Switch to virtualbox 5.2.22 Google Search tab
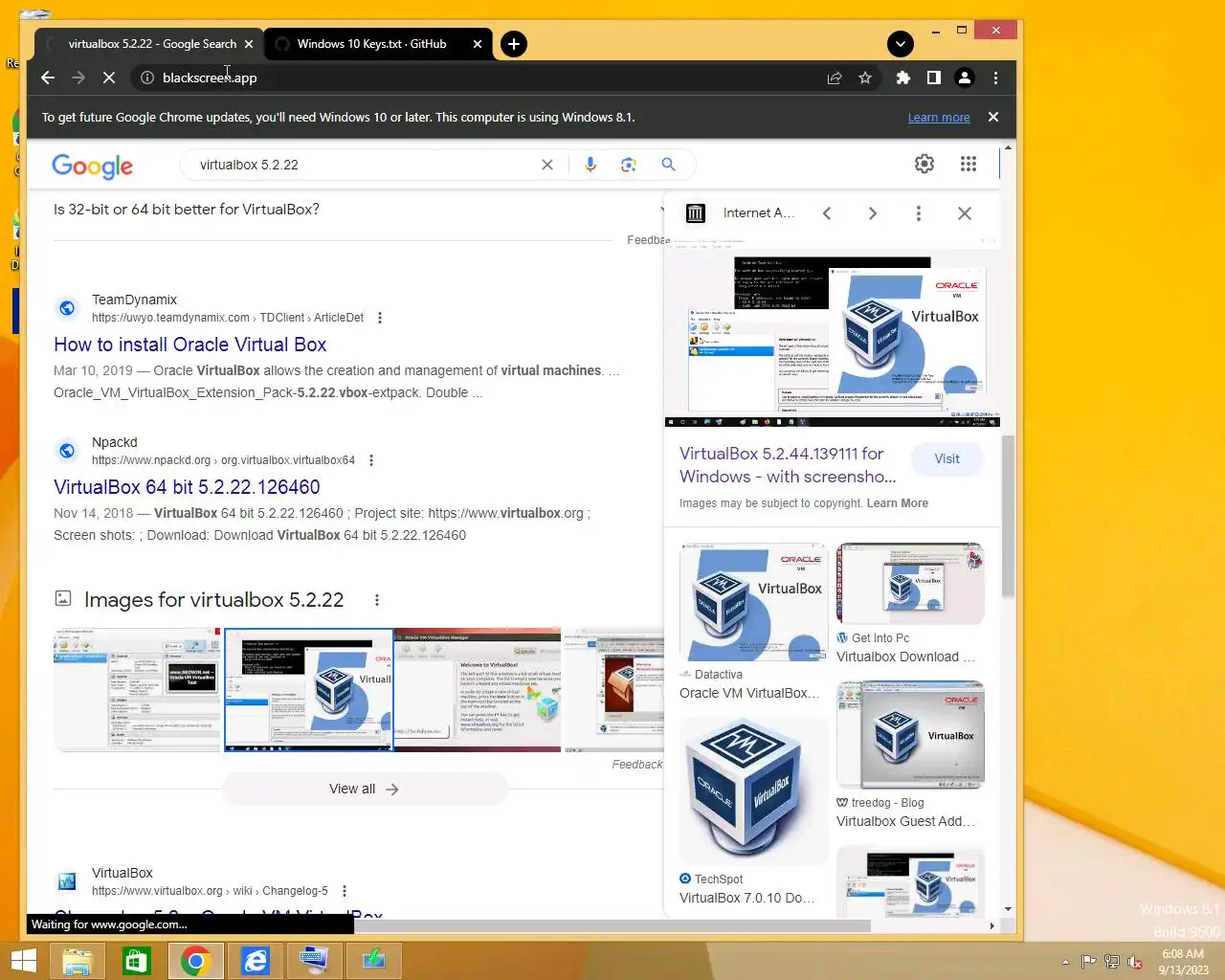 [x=152, y=44]
